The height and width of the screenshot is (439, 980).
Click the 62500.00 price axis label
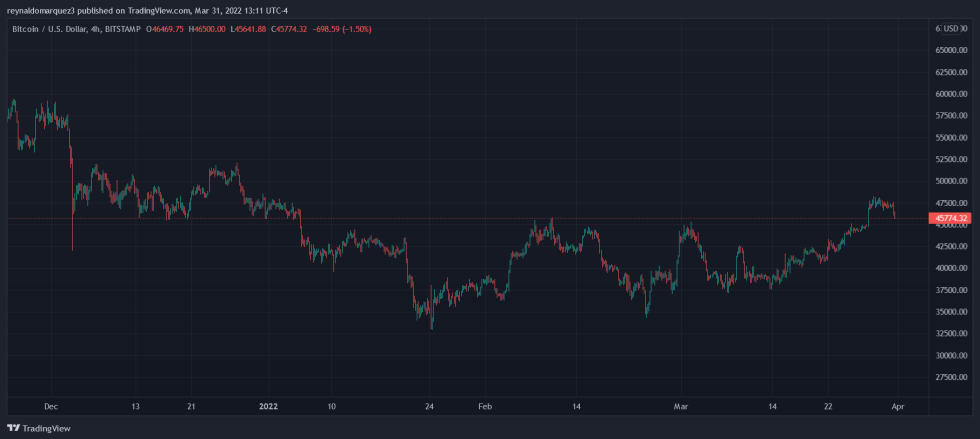[949, 73]
